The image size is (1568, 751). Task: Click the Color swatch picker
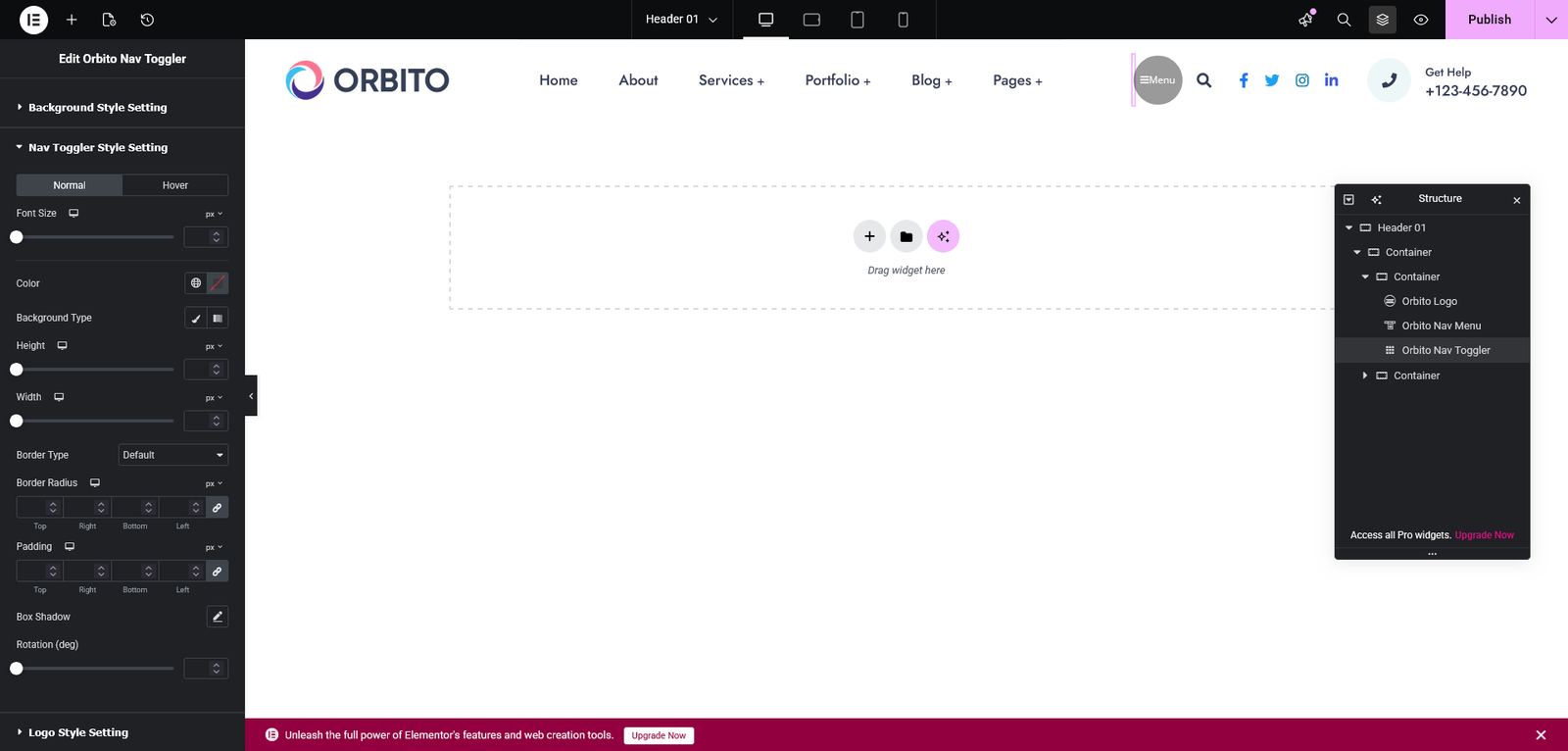click(x=218, y=283)
